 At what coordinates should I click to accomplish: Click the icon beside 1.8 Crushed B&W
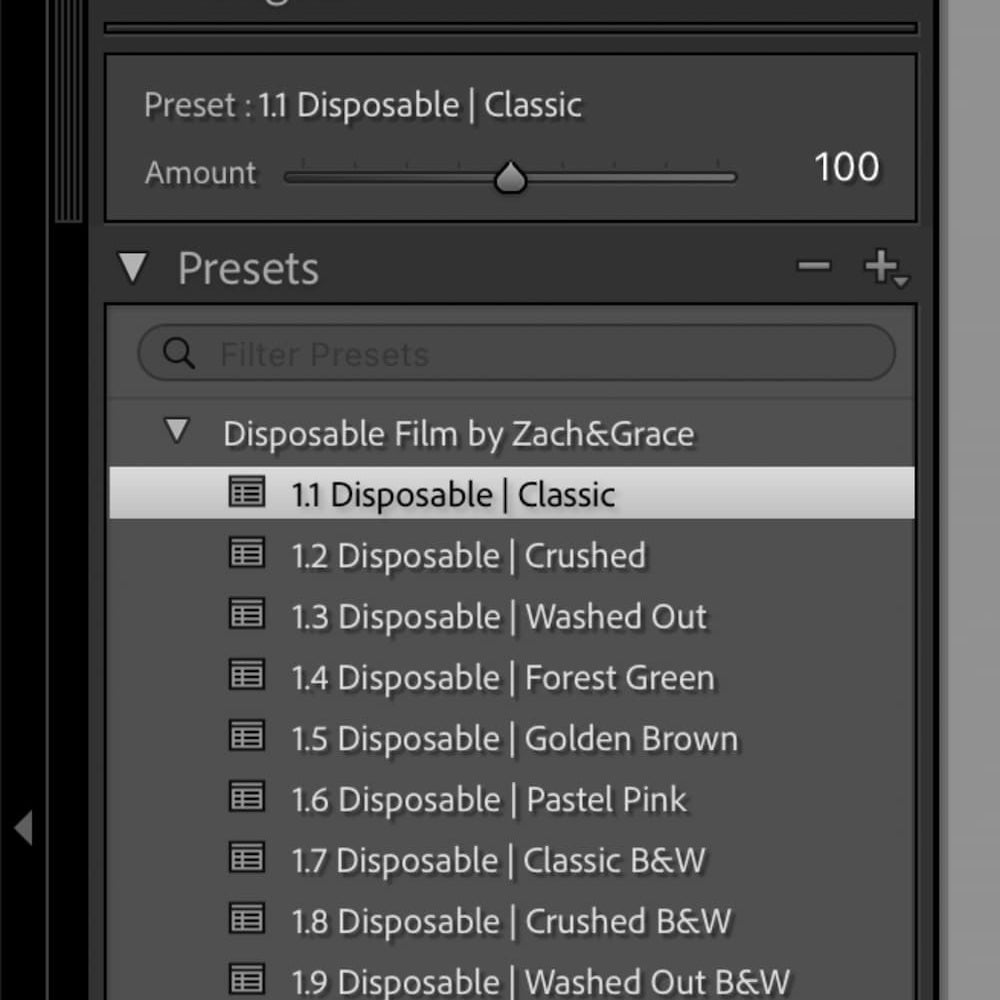[246, 919]
